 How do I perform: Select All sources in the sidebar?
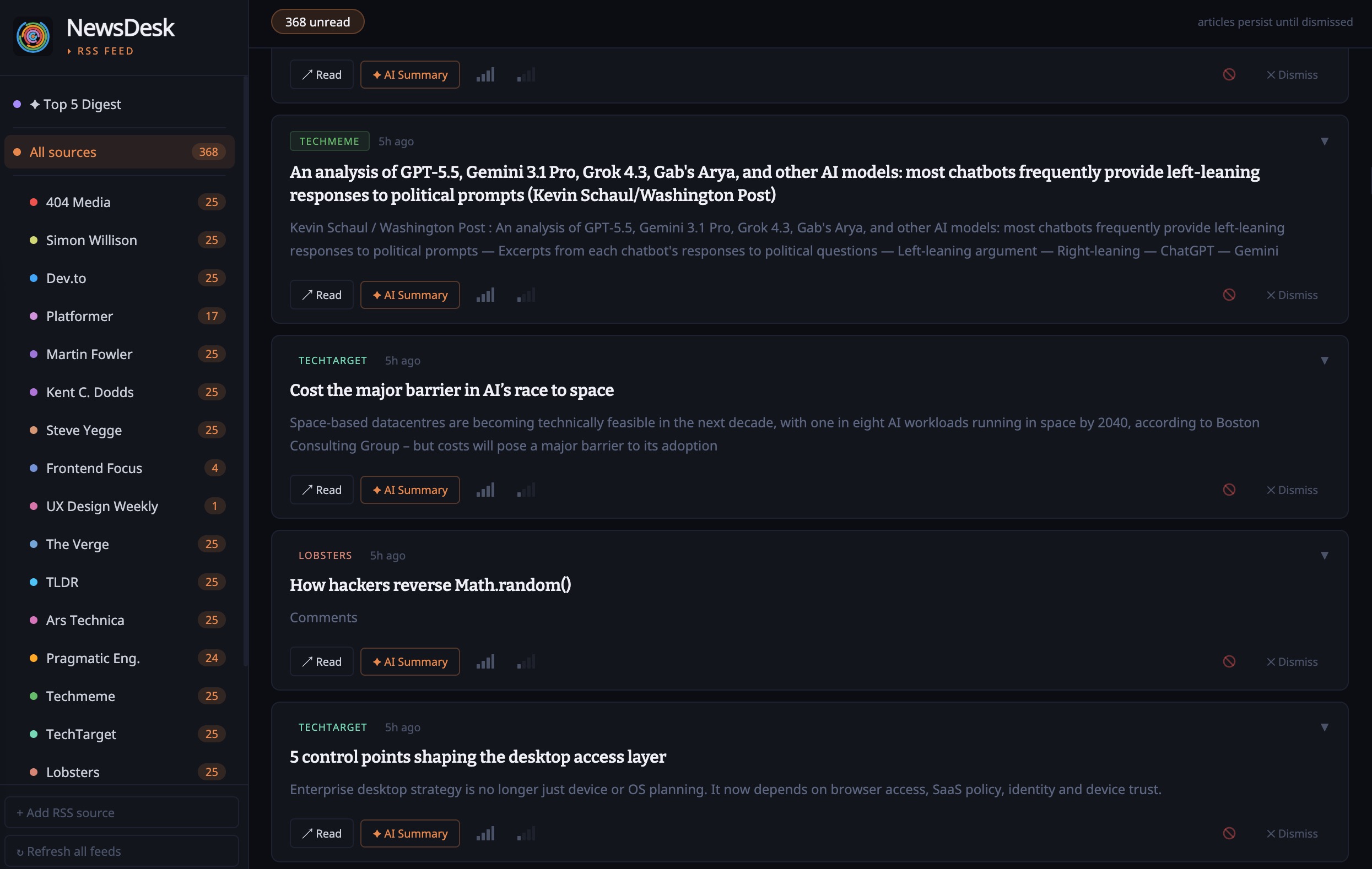coord(120,152)
